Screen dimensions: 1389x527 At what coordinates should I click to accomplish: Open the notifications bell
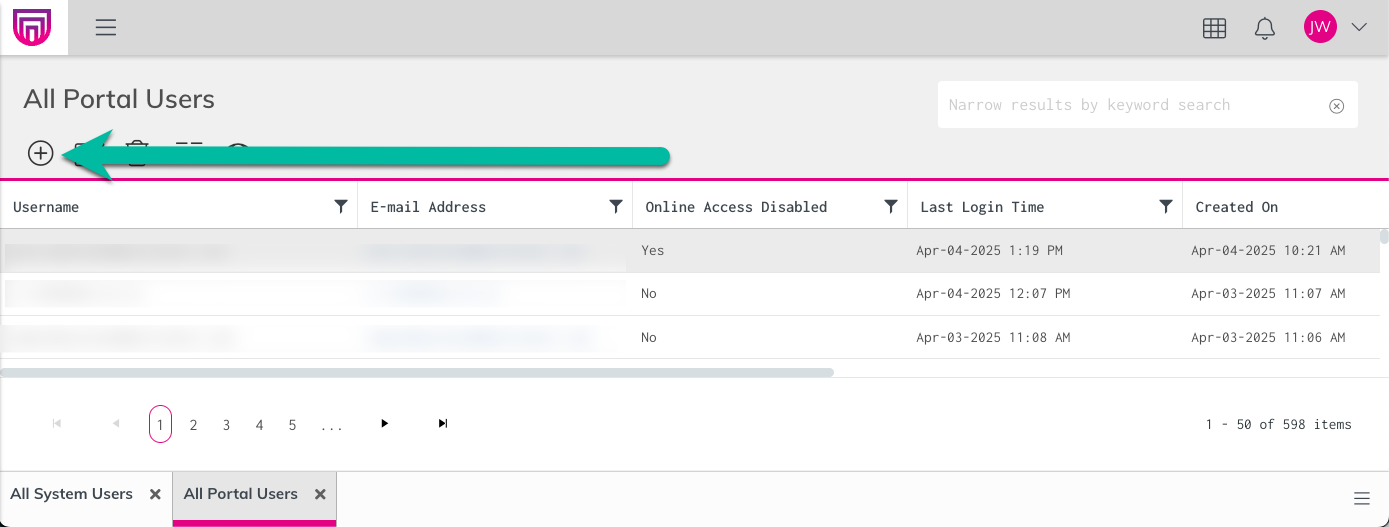[x=1264, y=28]
